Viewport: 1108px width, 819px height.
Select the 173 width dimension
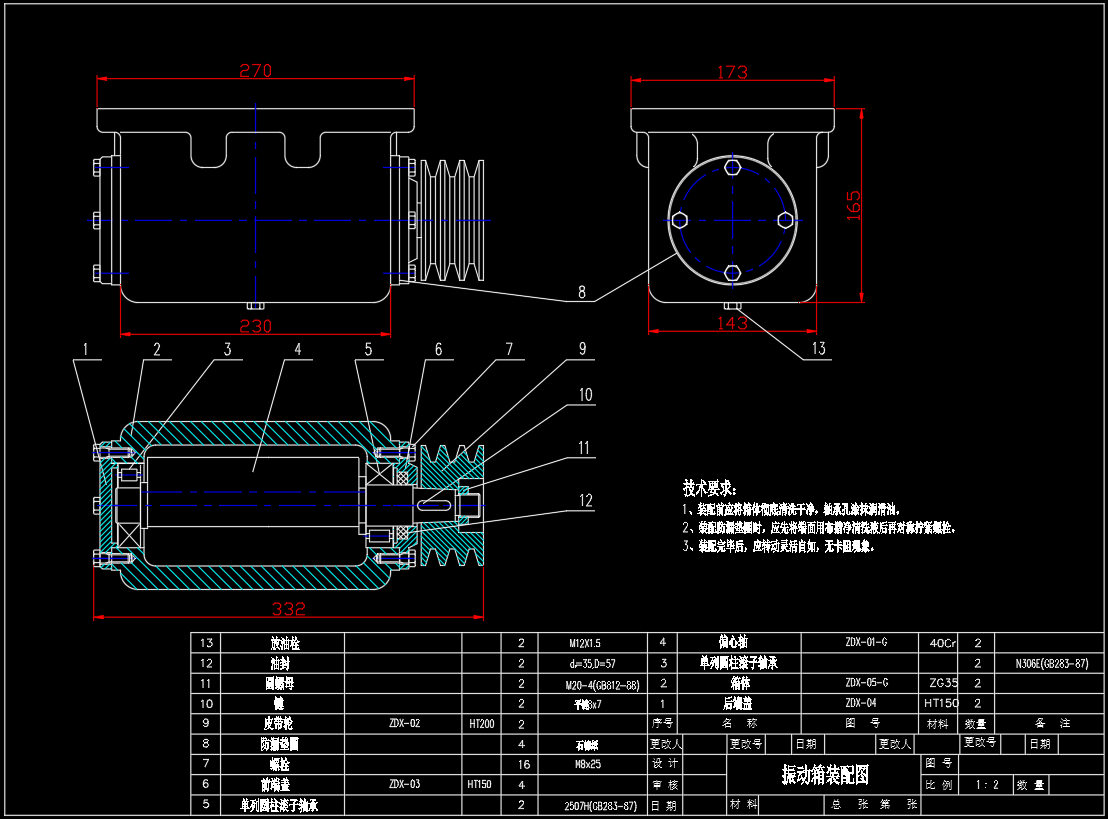click(x=732, y=72)
